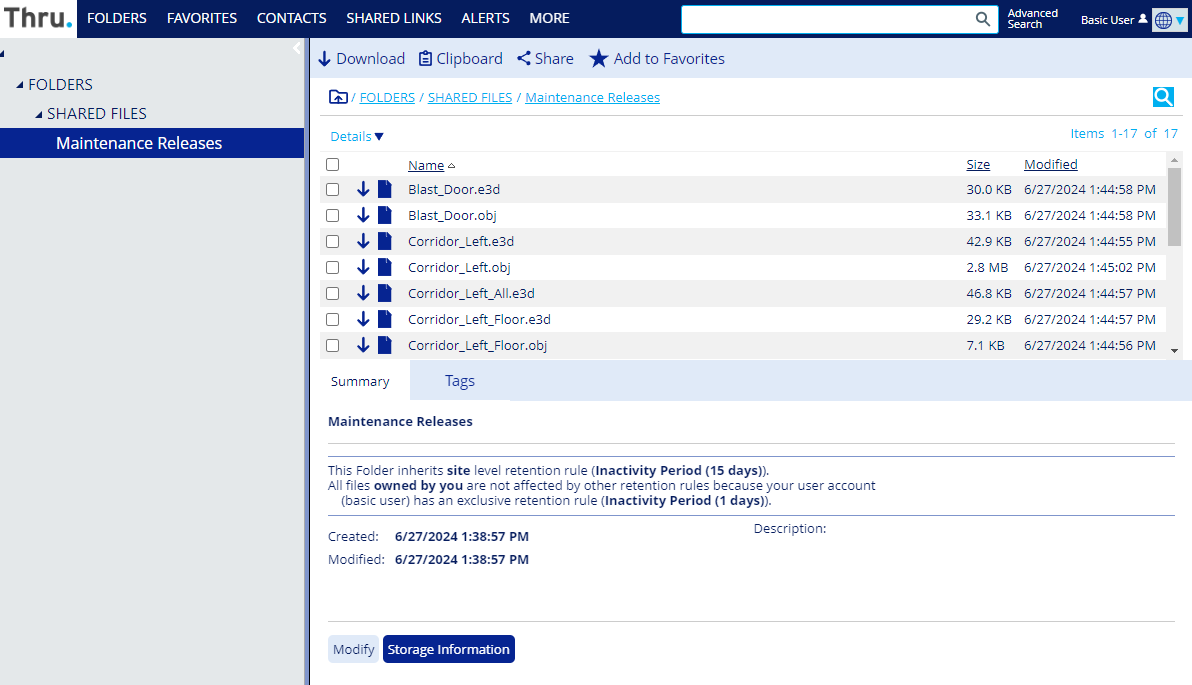Viewport: 1192px width, 685px height.
Task: Check the box for Blast_Door.obj
Action: [x=333, y=215]
